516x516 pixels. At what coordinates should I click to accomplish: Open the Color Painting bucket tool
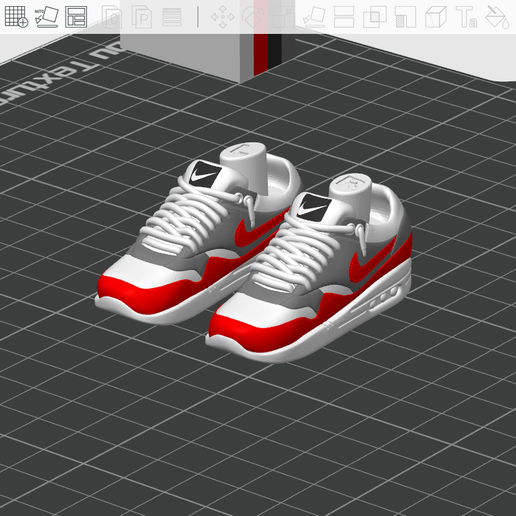coord(497,16)
